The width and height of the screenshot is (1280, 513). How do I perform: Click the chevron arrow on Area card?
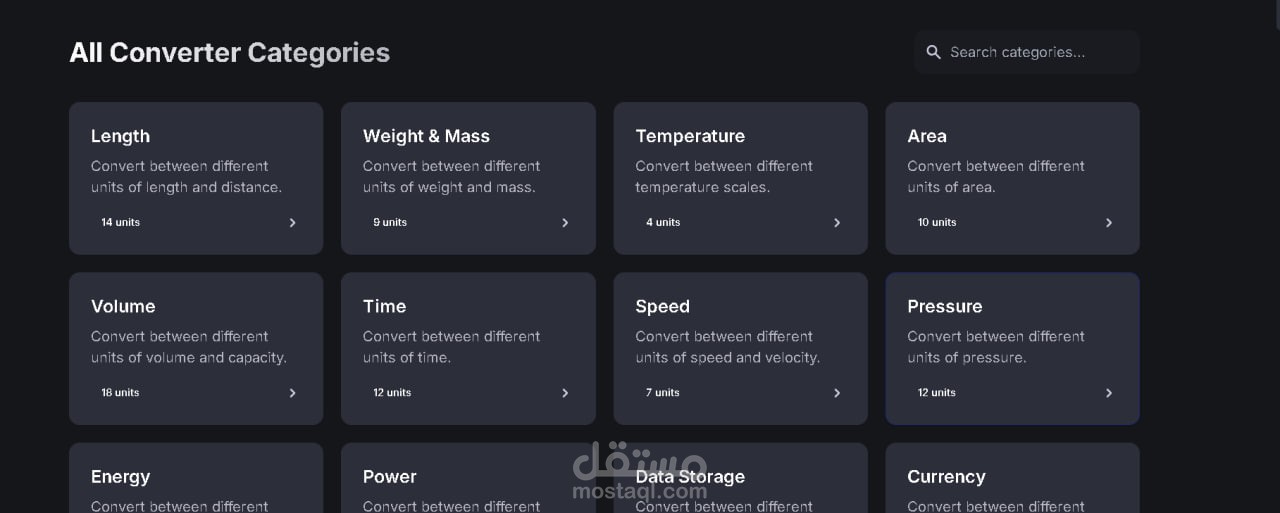pyautogui.click(x=1109, y=223)
